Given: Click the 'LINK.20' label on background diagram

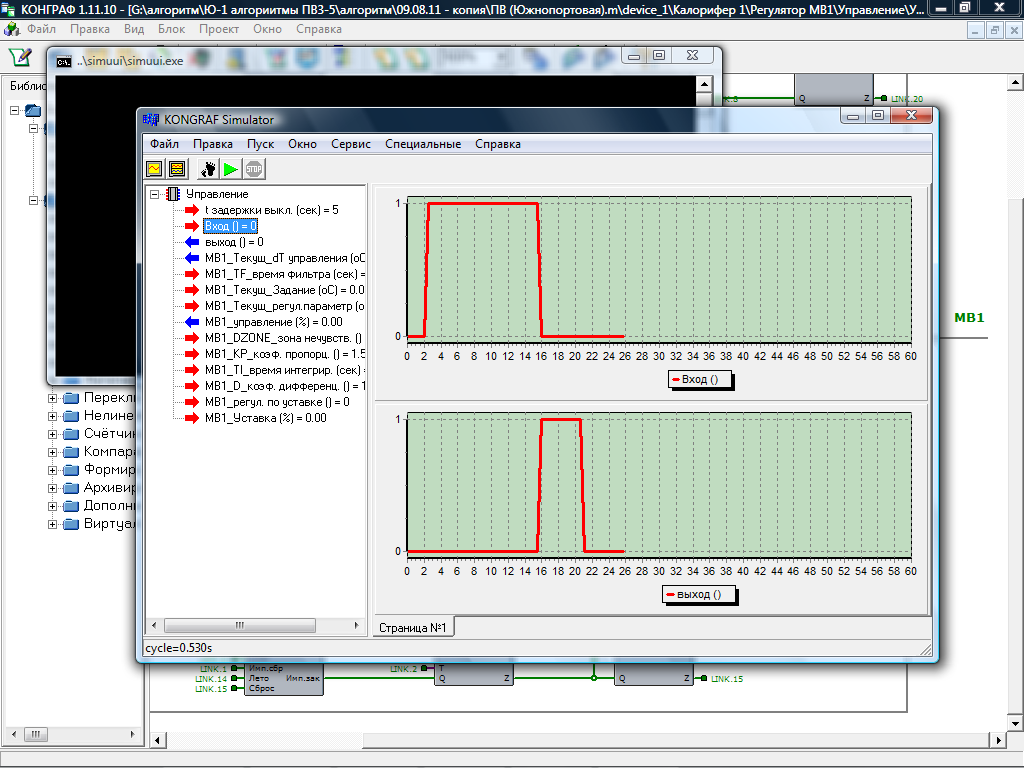Looking at the screenshot, I should (x=907, y=99).
